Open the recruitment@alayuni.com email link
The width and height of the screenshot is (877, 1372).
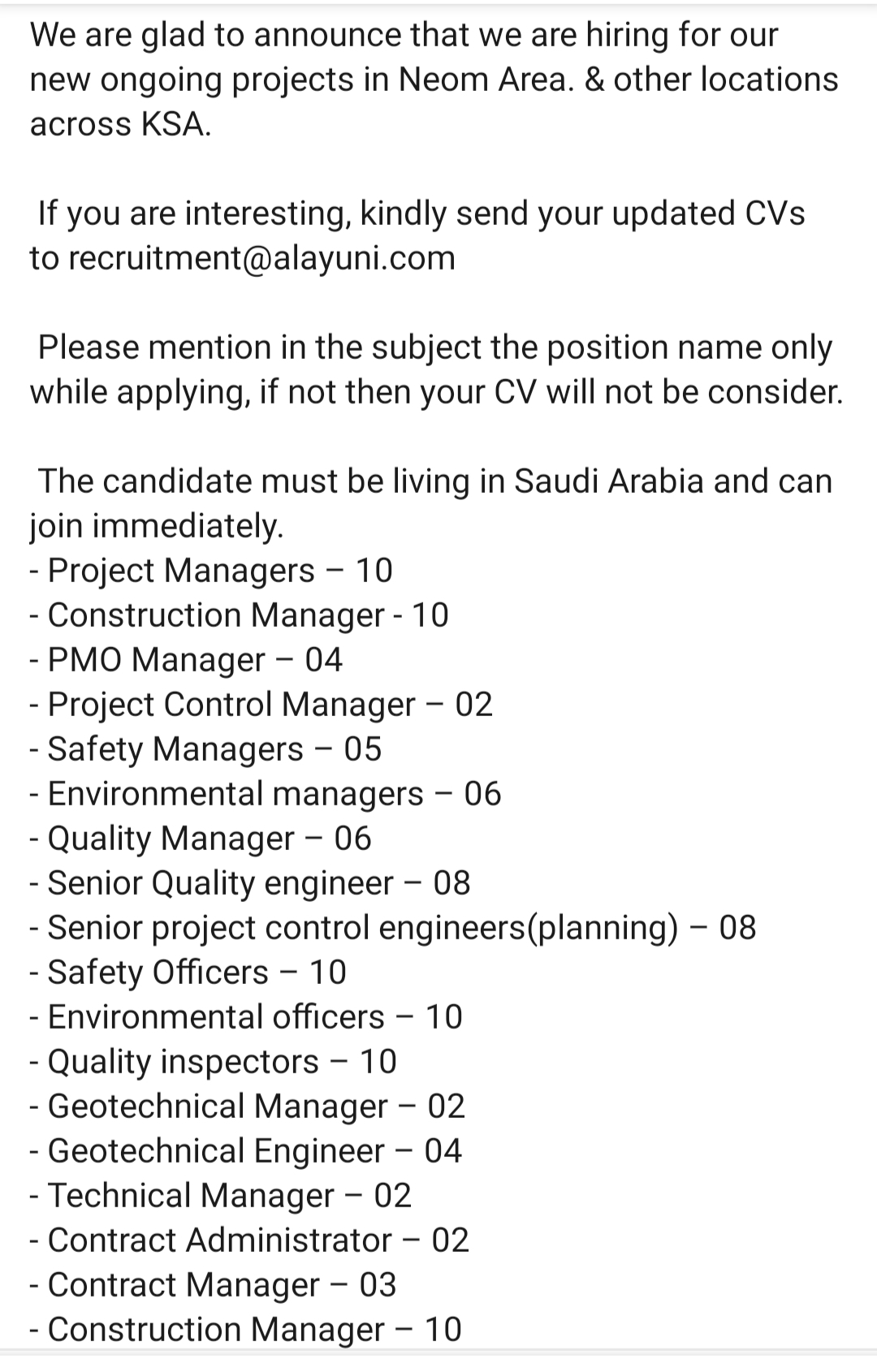tap(261, 258)
